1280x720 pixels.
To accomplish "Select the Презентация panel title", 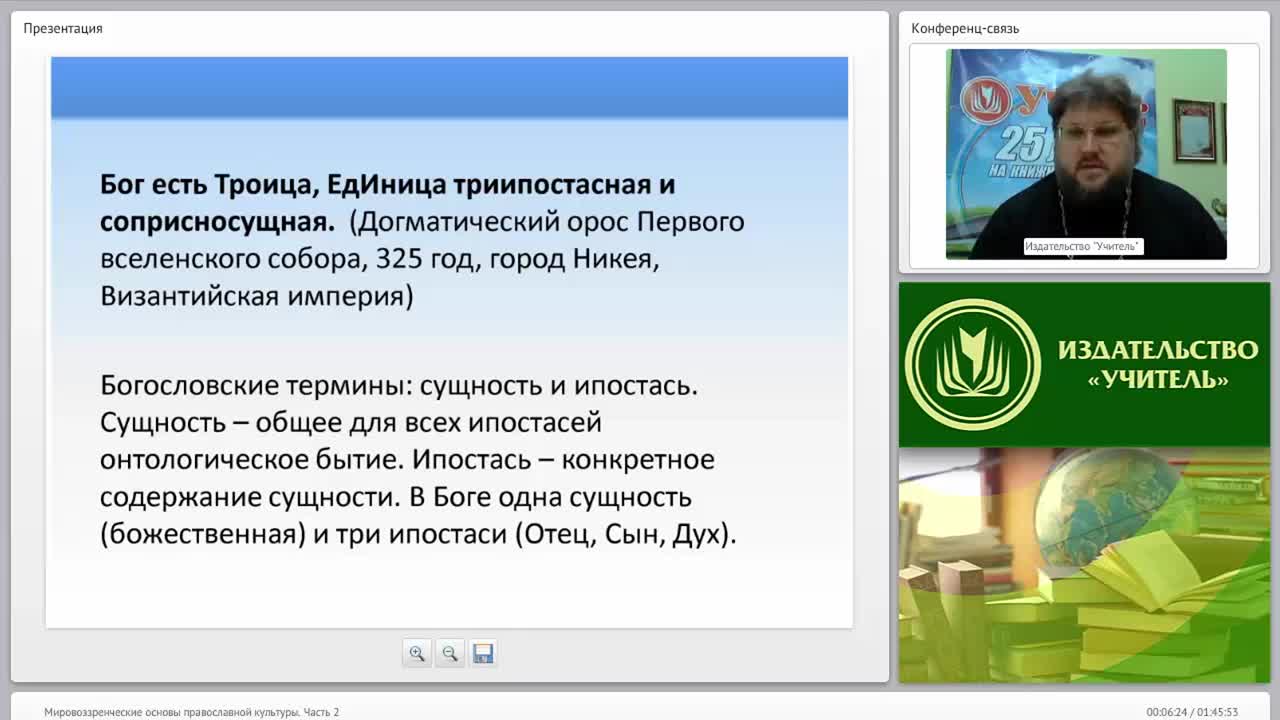I will point(63,28).
